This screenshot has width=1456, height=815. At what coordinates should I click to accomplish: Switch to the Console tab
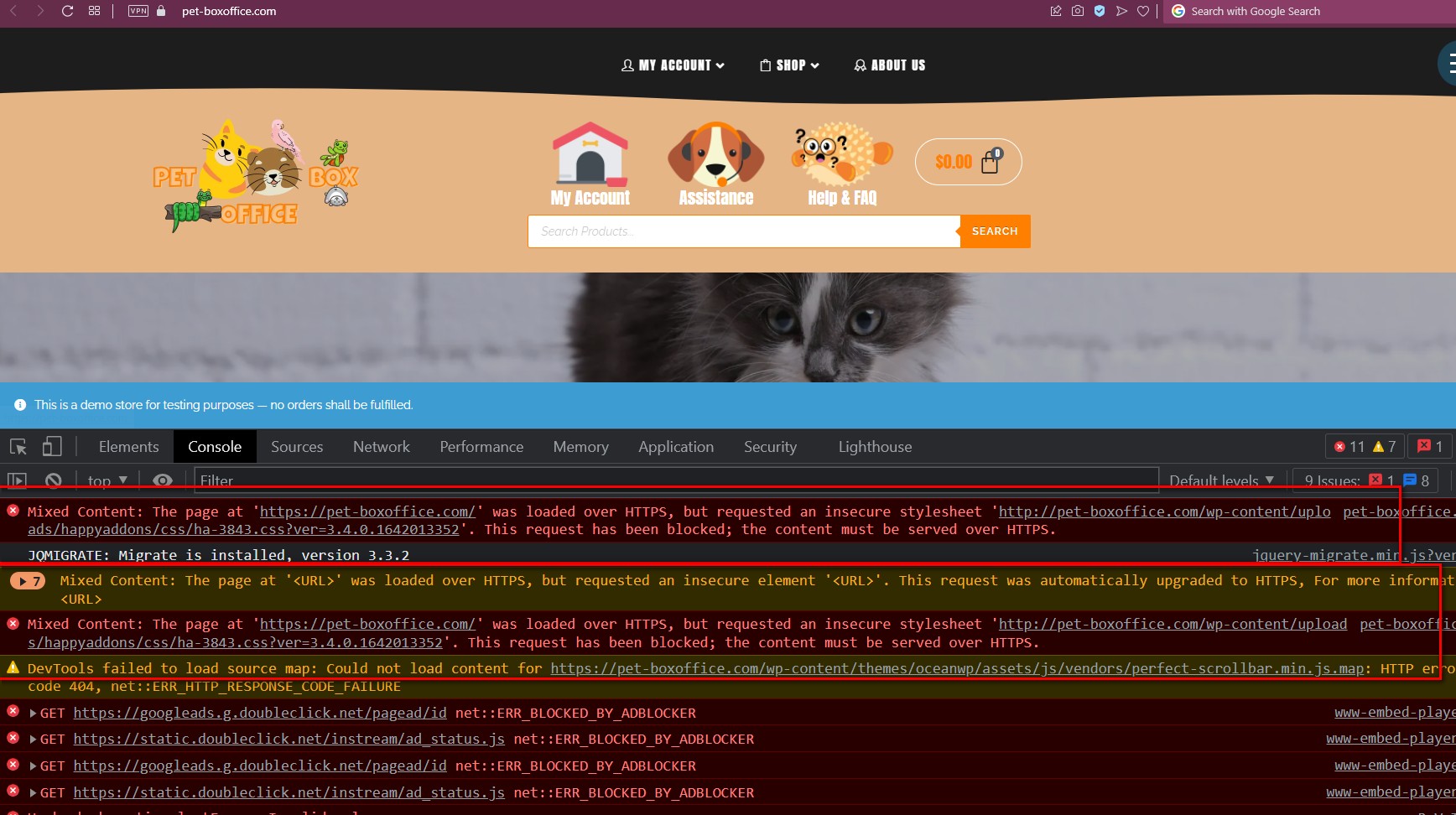215,447
